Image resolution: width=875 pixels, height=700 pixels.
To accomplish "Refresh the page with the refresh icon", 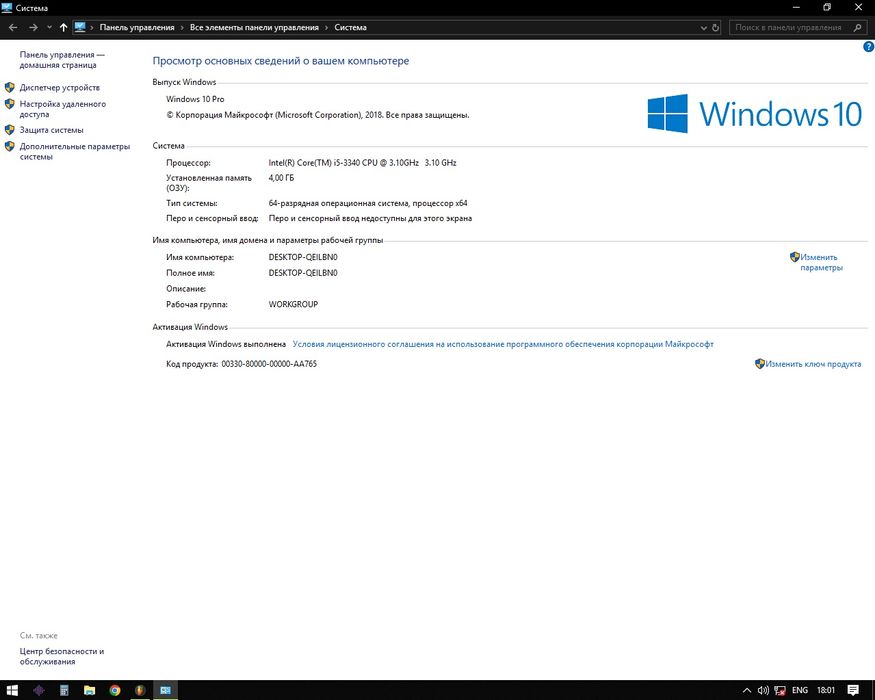I will click(x=715, y=27).
